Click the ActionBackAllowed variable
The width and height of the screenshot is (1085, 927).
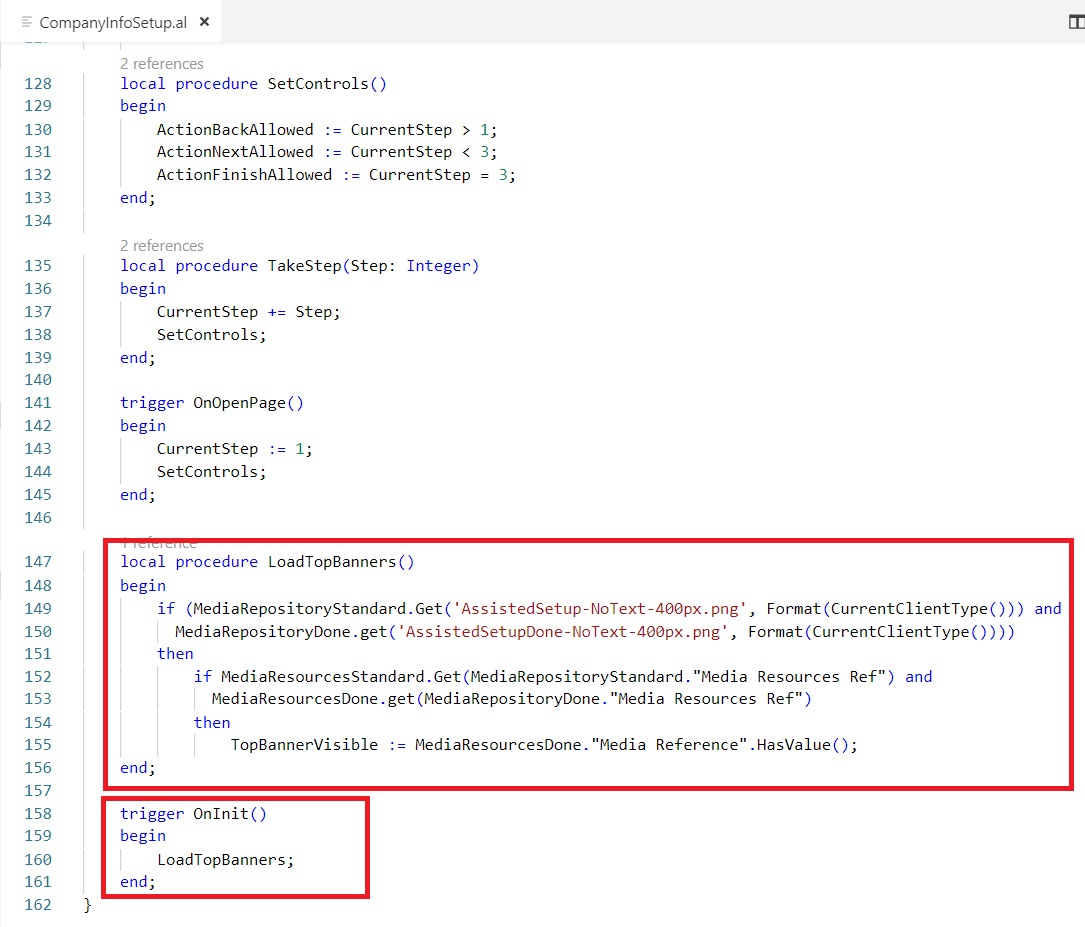click(x=235, y=130)
